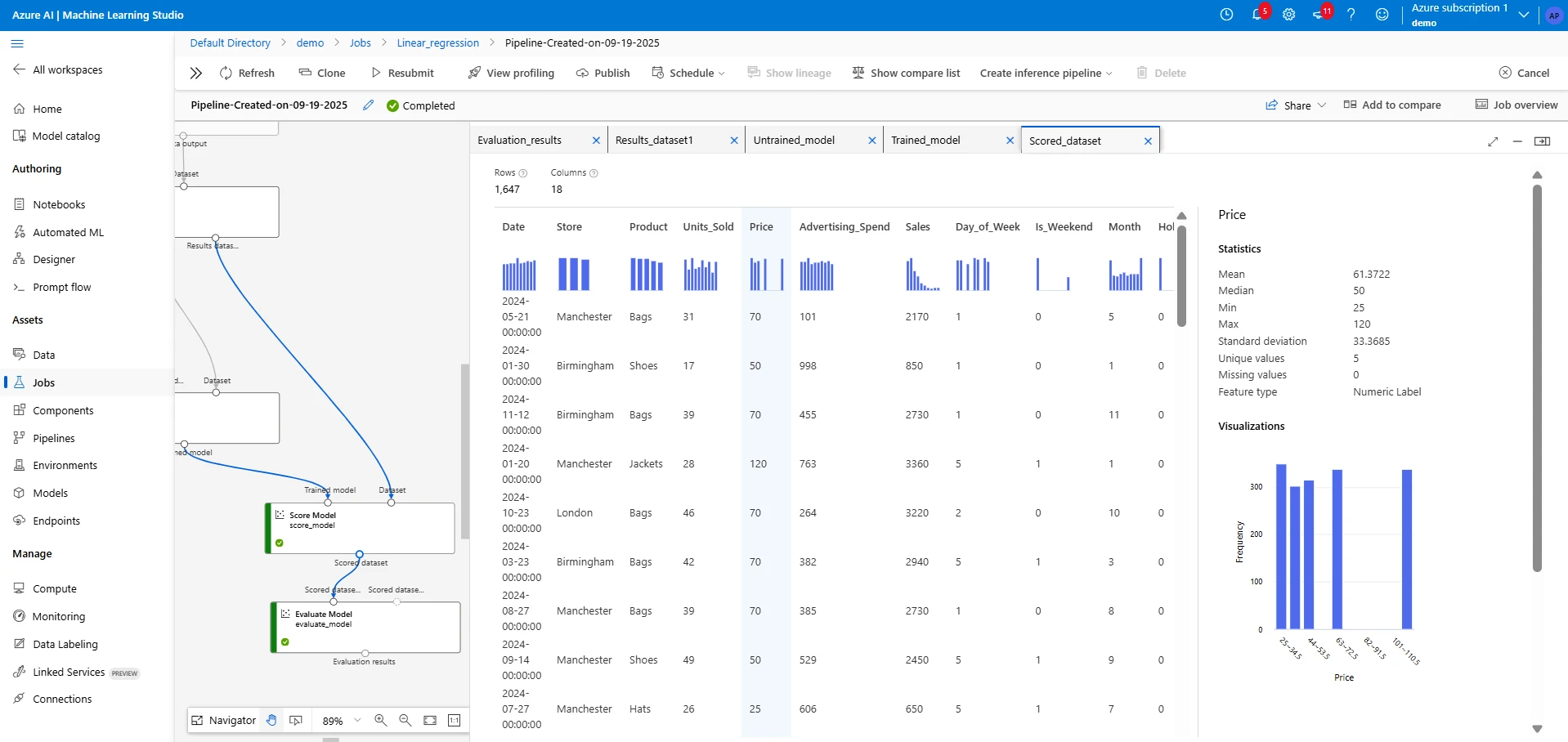Toggle the pan hand tool

coord(272,721)
